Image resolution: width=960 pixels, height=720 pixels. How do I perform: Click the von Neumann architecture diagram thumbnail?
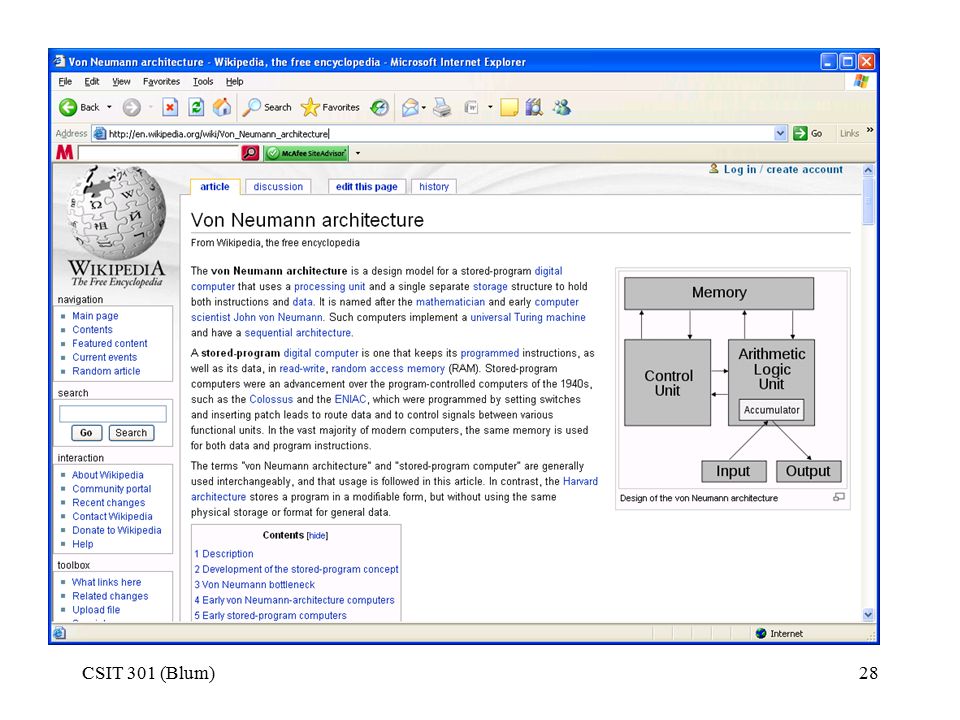click(733, 380)
